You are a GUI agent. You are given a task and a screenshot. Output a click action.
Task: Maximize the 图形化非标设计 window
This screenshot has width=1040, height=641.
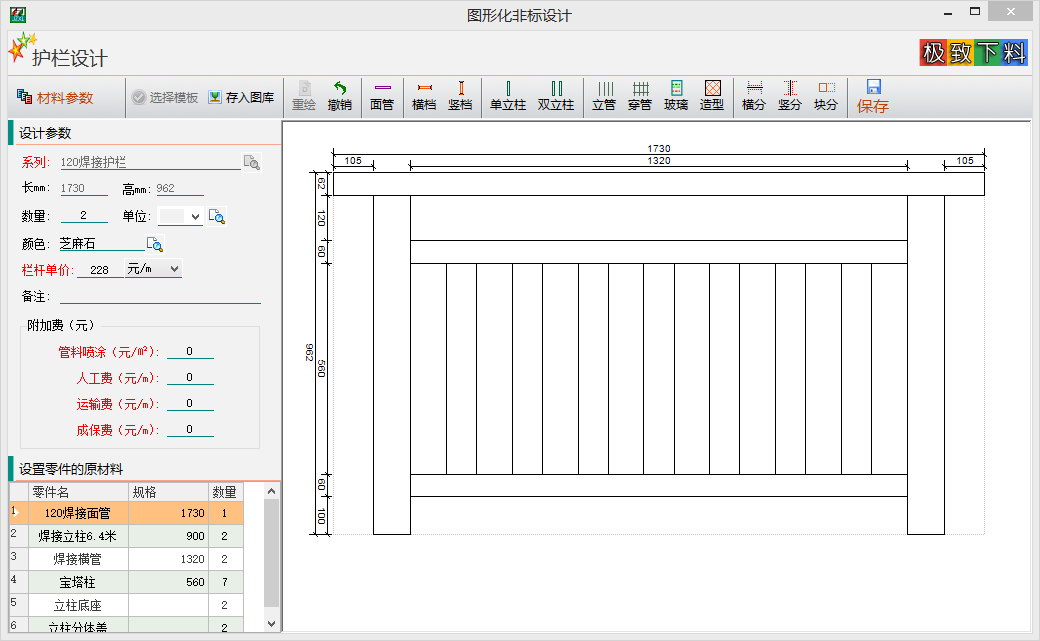tap(974, 12)
